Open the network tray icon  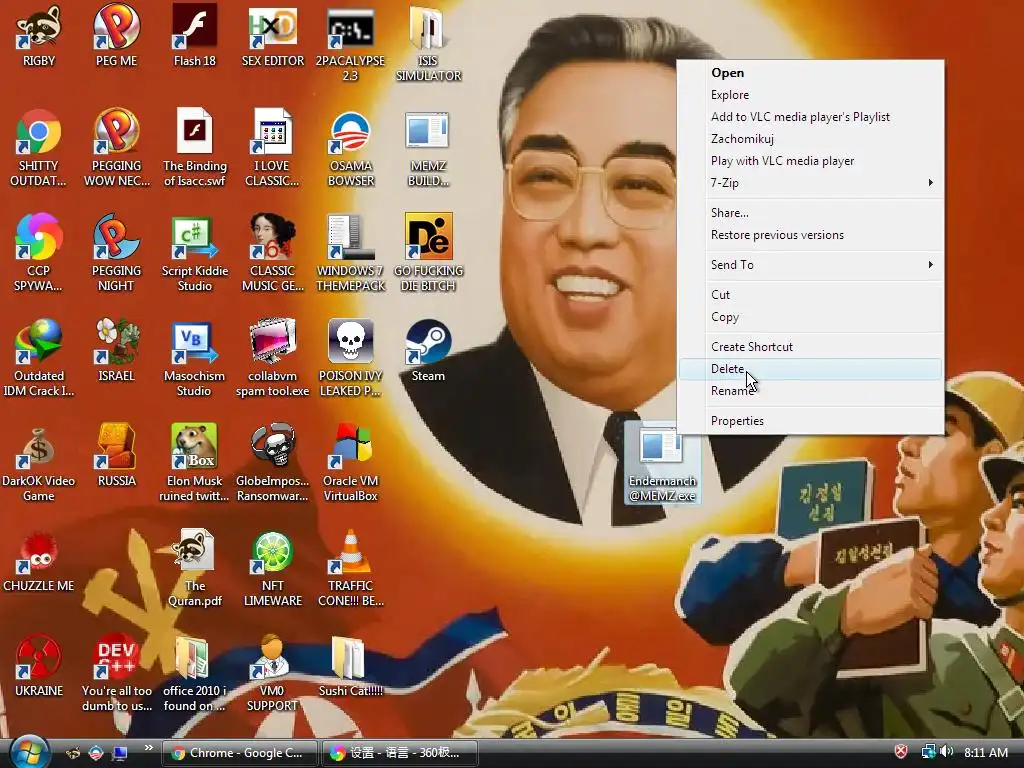pyautogui.click(x=927, y=752)
